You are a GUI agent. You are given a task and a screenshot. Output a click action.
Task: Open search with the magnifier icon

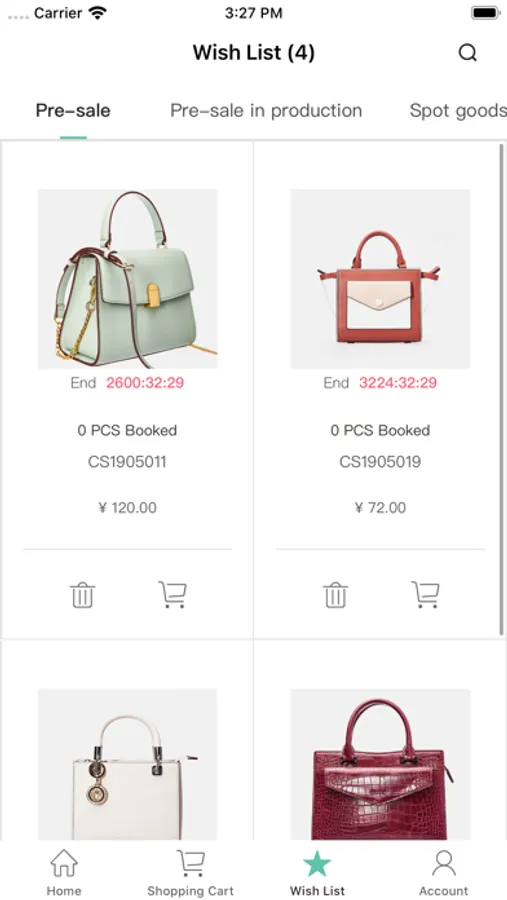[467, 53]
